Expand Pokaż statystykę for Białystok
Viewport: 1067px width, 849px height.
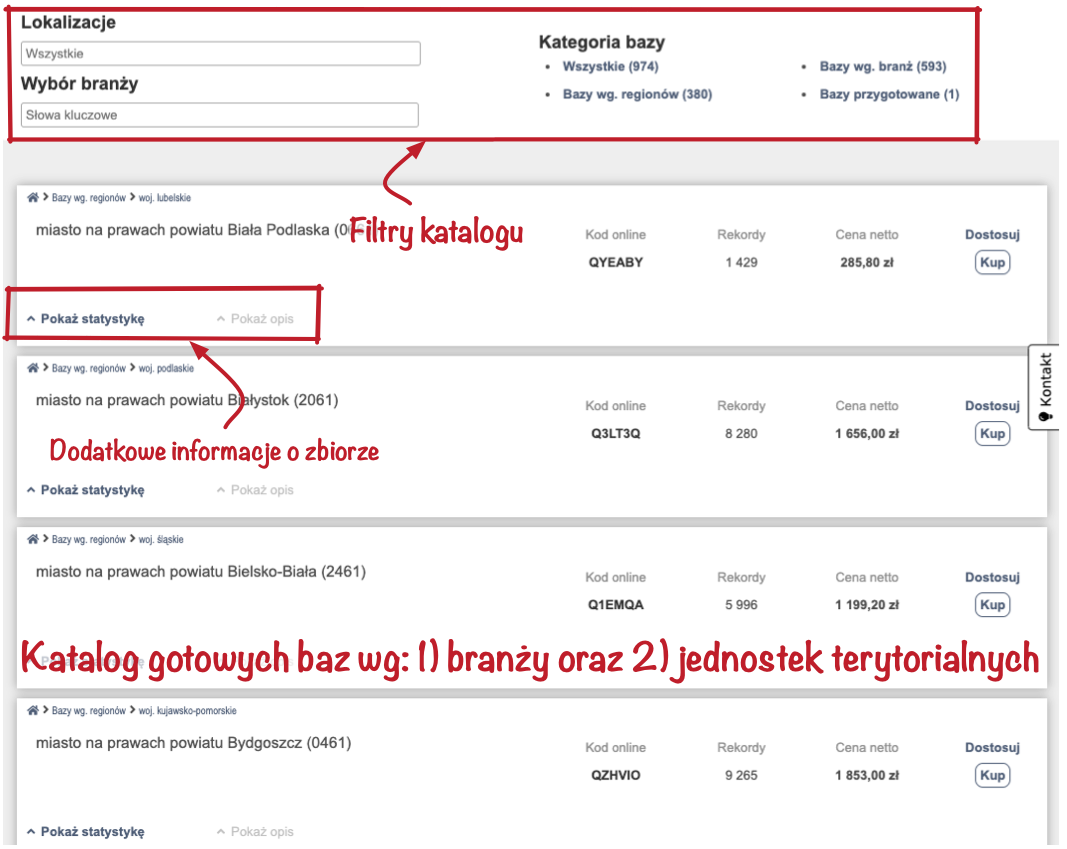(x=92, y=490)
